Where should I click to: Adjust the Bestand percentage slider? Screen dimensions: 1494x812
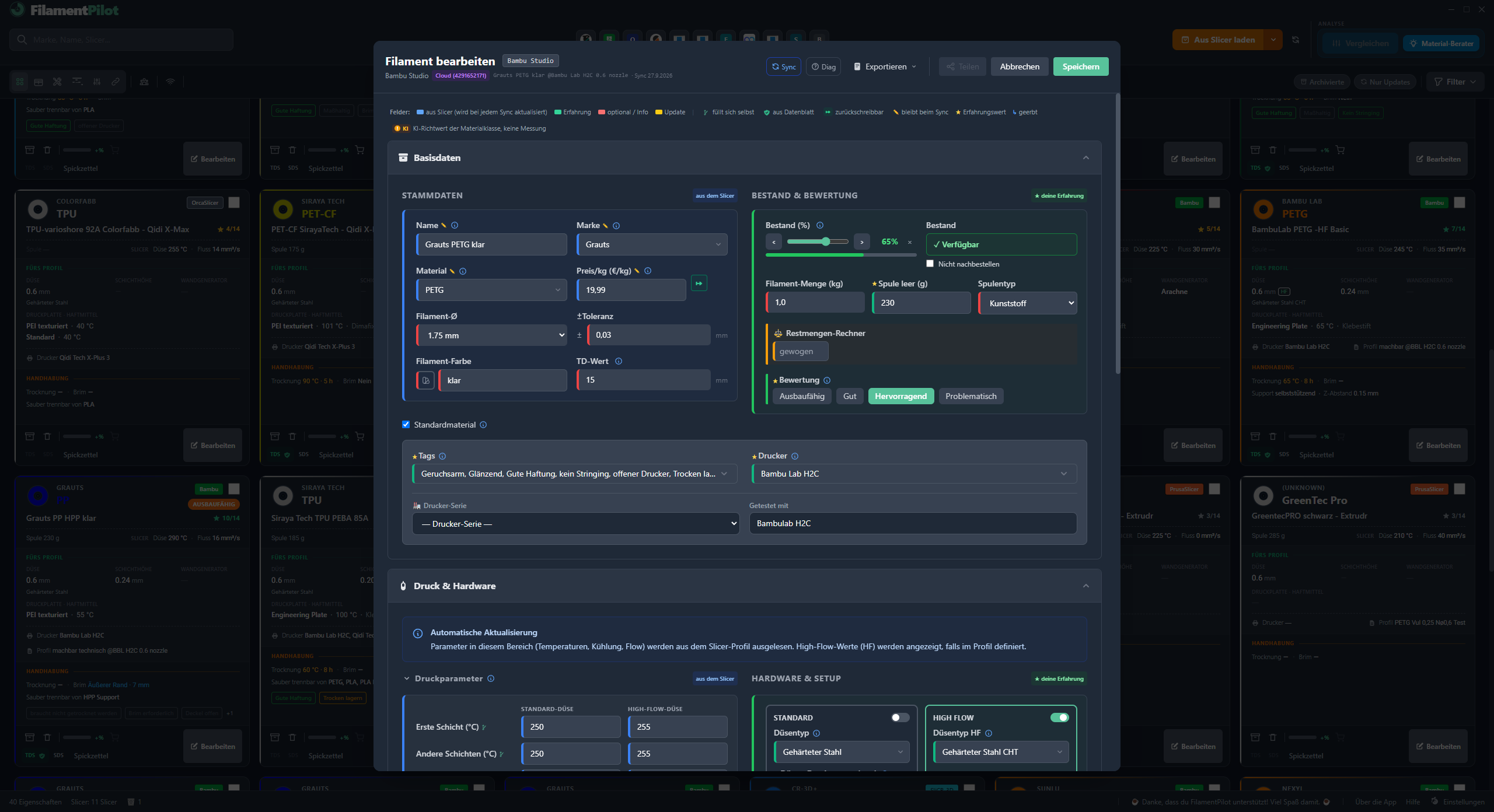click(x=818, y=242)
